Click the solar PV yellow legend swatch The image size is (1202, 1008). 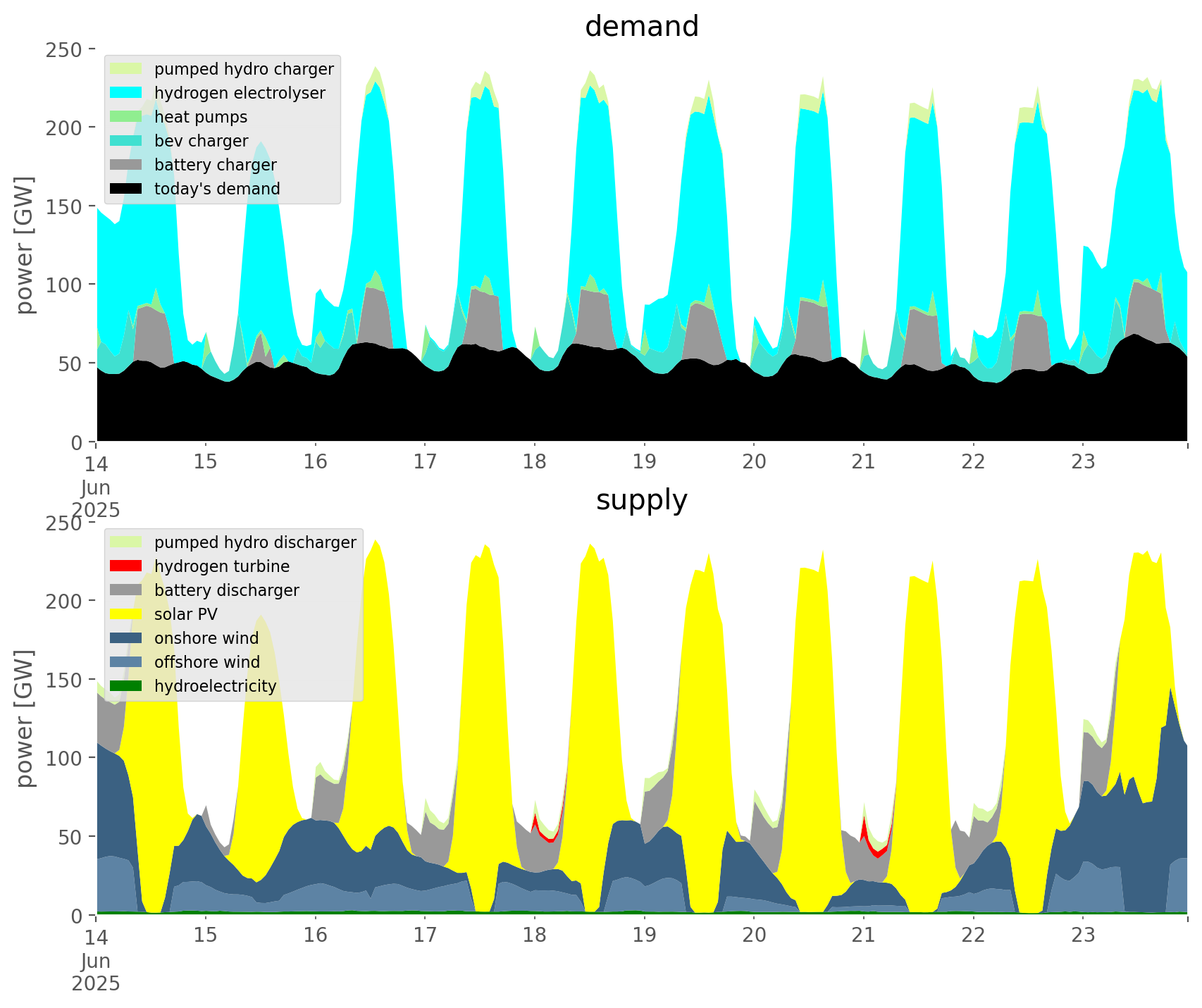[x=127, y=614]
